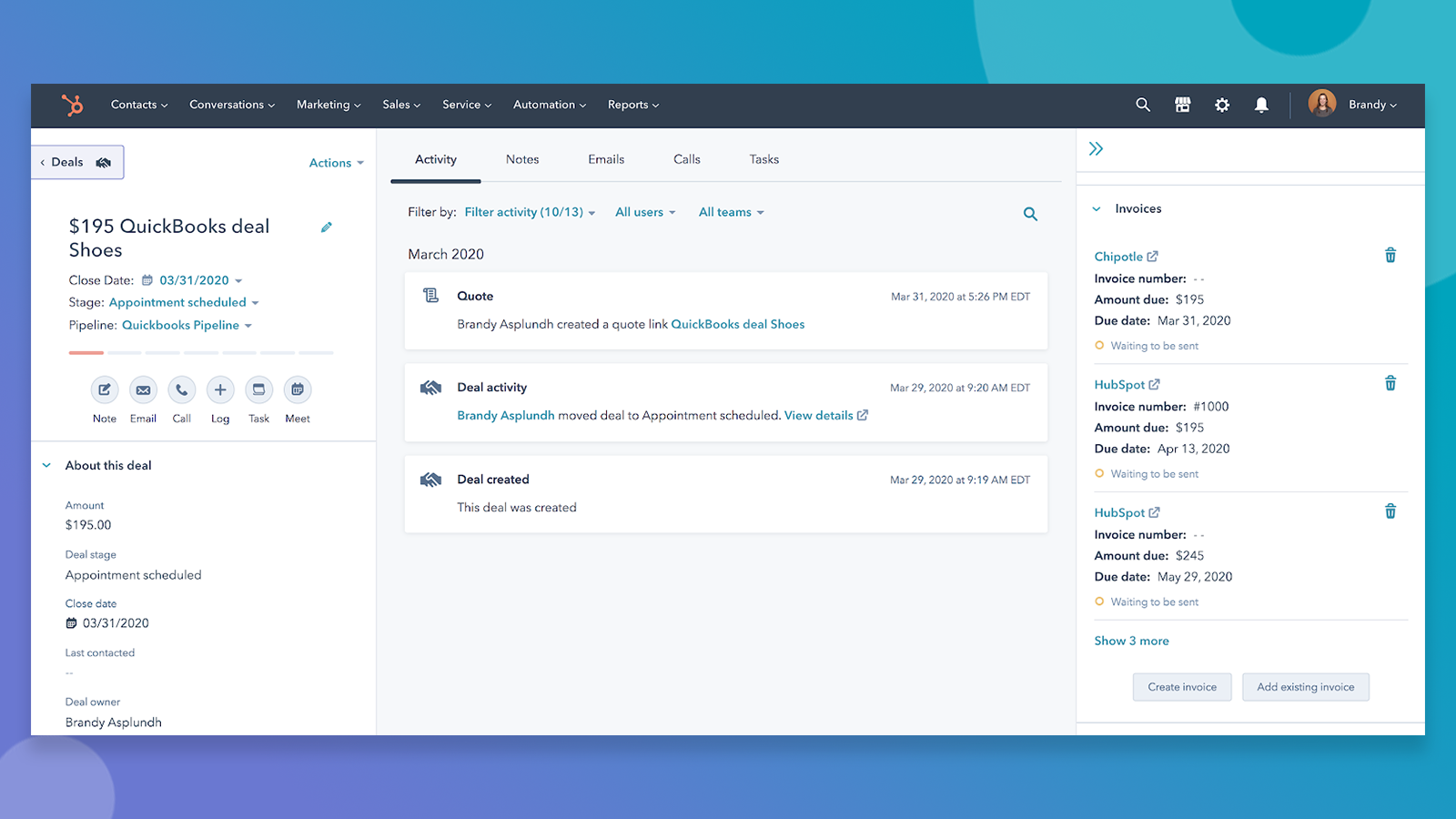Delete the Chipotle invoice trash icon
Screen dimensions: 1456x819
coord(1390,256)
